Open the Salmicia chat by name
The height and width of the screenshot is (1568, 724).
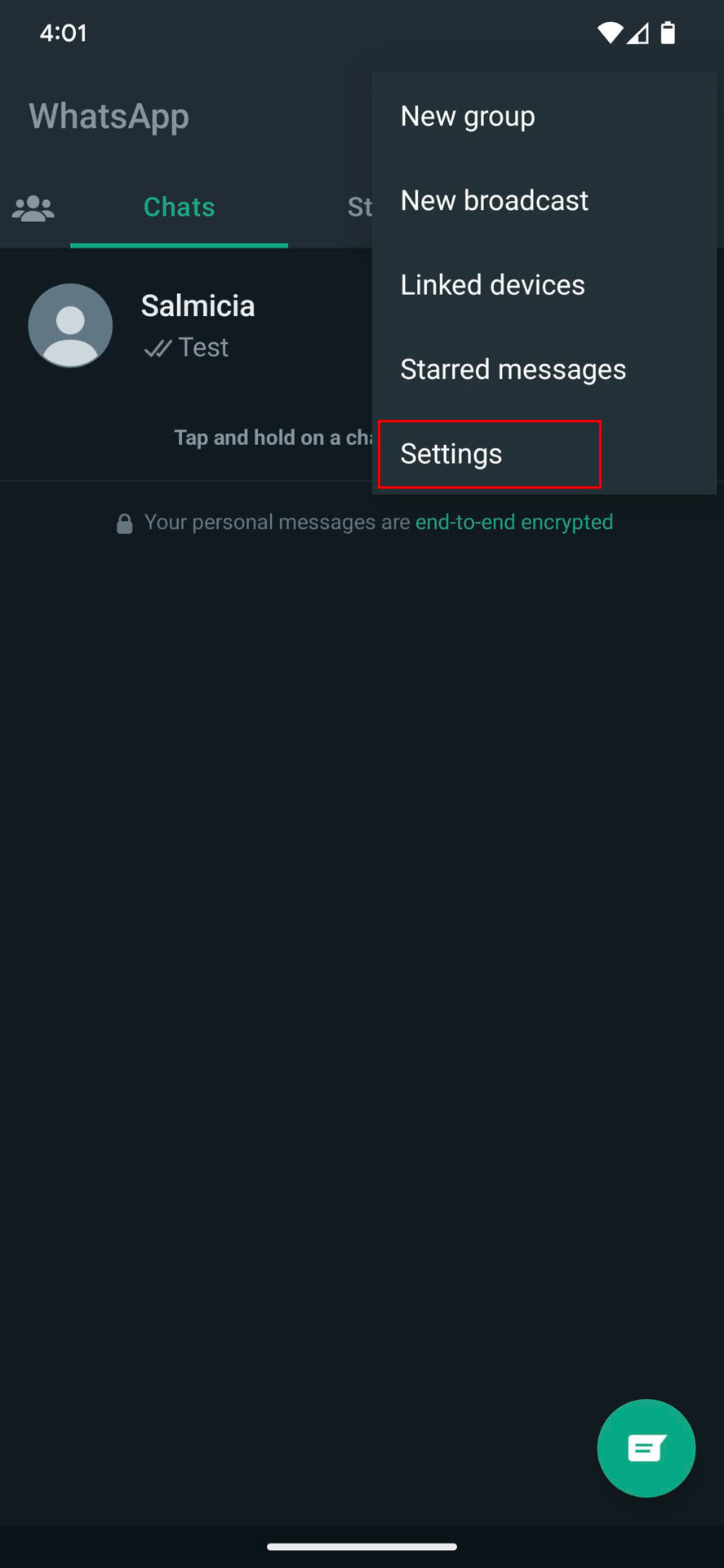pos(198,306)
